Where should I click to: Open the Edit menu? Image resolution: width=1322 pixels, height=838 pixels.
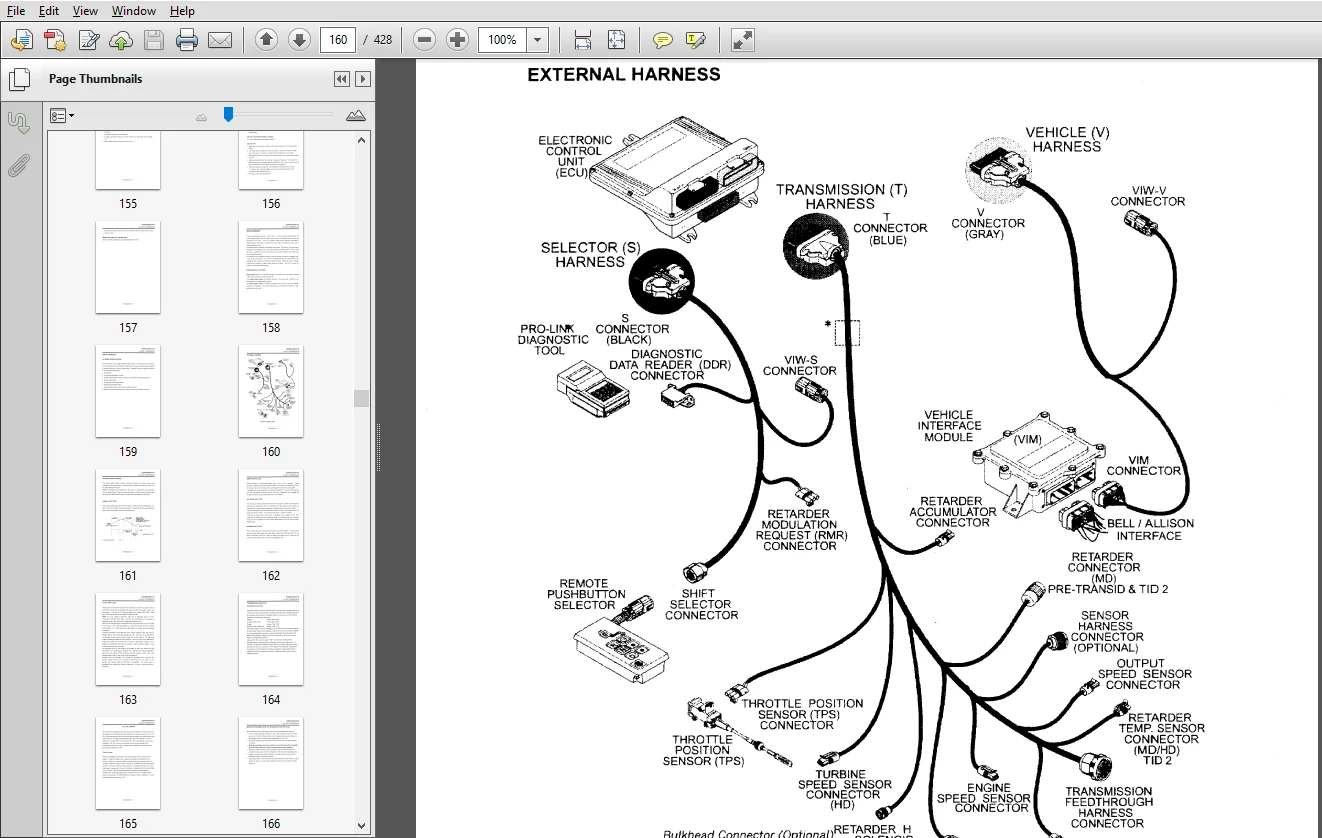(49, 11)
